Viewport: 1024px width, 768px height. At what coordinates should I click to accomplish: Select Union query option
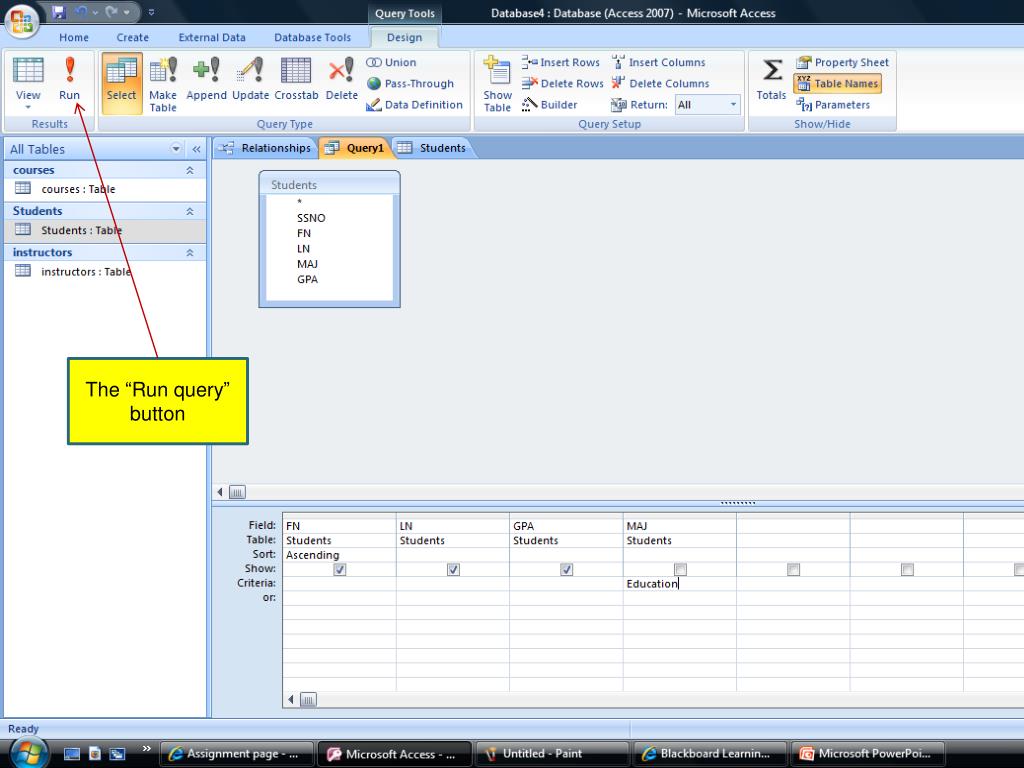(x=391, y=62)
